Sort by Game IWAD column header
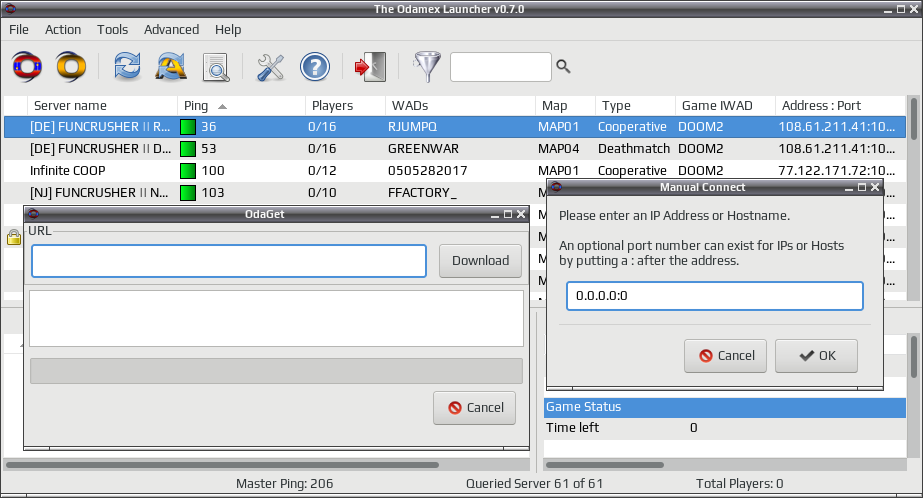923x498 pixels. (x=725, y=105)
